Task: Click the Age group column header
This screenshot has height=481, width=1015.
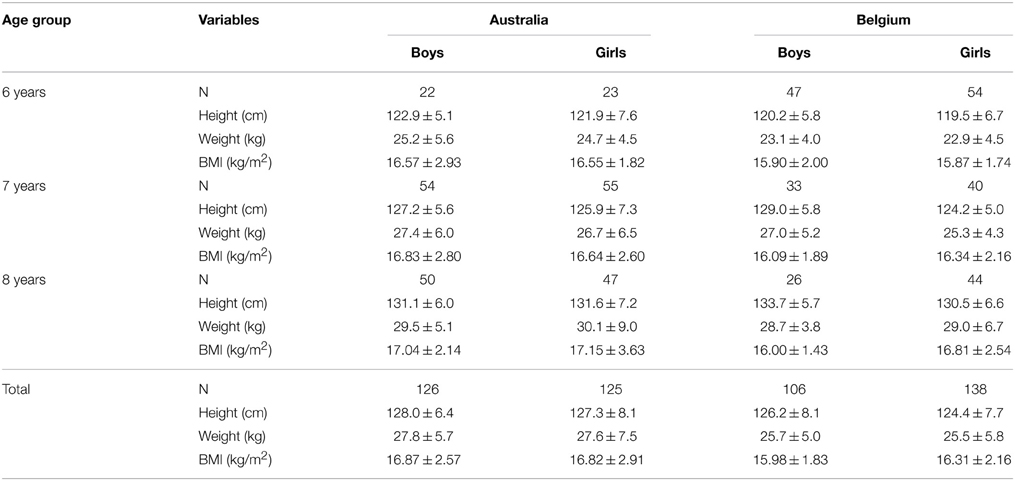Action: (36, 20)
